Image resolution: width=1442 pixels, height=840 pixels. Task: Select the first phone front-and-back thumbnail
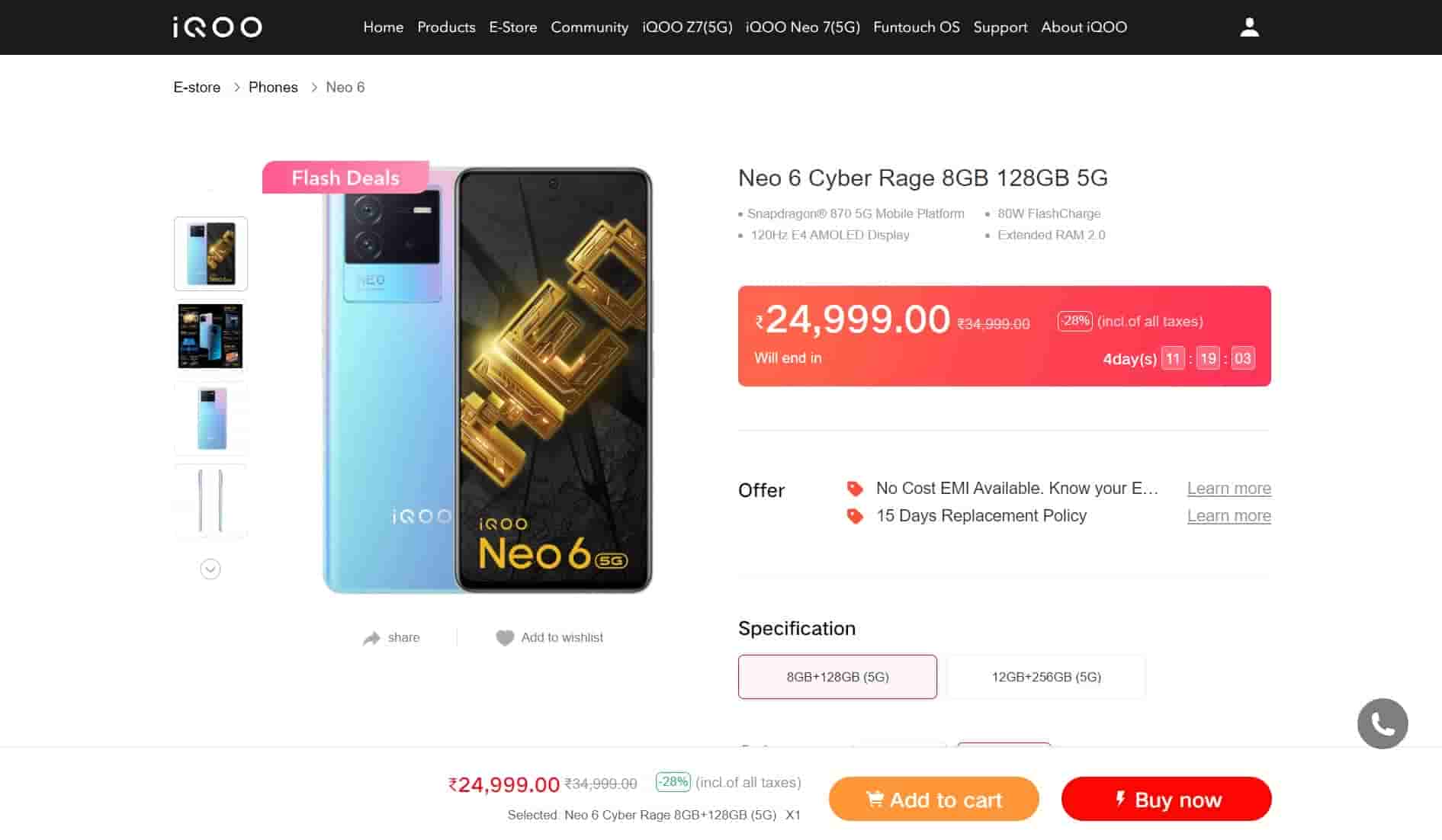(211, 254)
